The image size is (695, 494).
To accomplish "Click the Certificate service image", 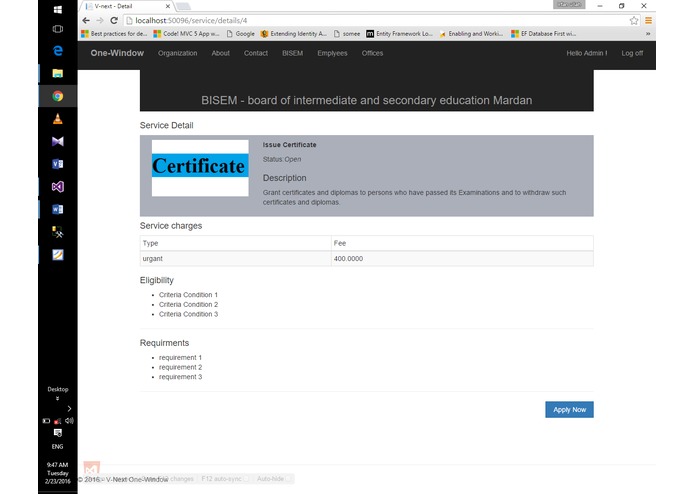I will [x=200, y=168].
